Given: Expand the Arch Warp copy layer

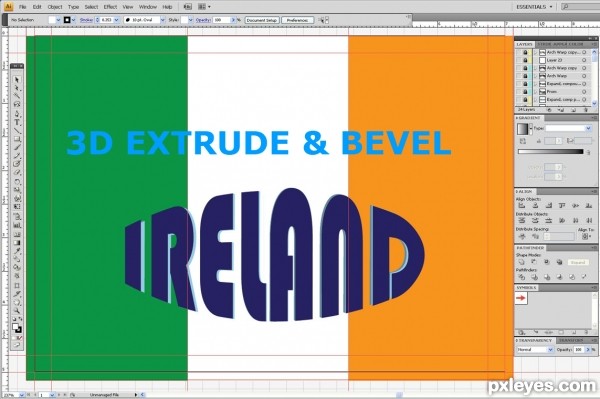Looking at the screenshot, I should [536, 68].
